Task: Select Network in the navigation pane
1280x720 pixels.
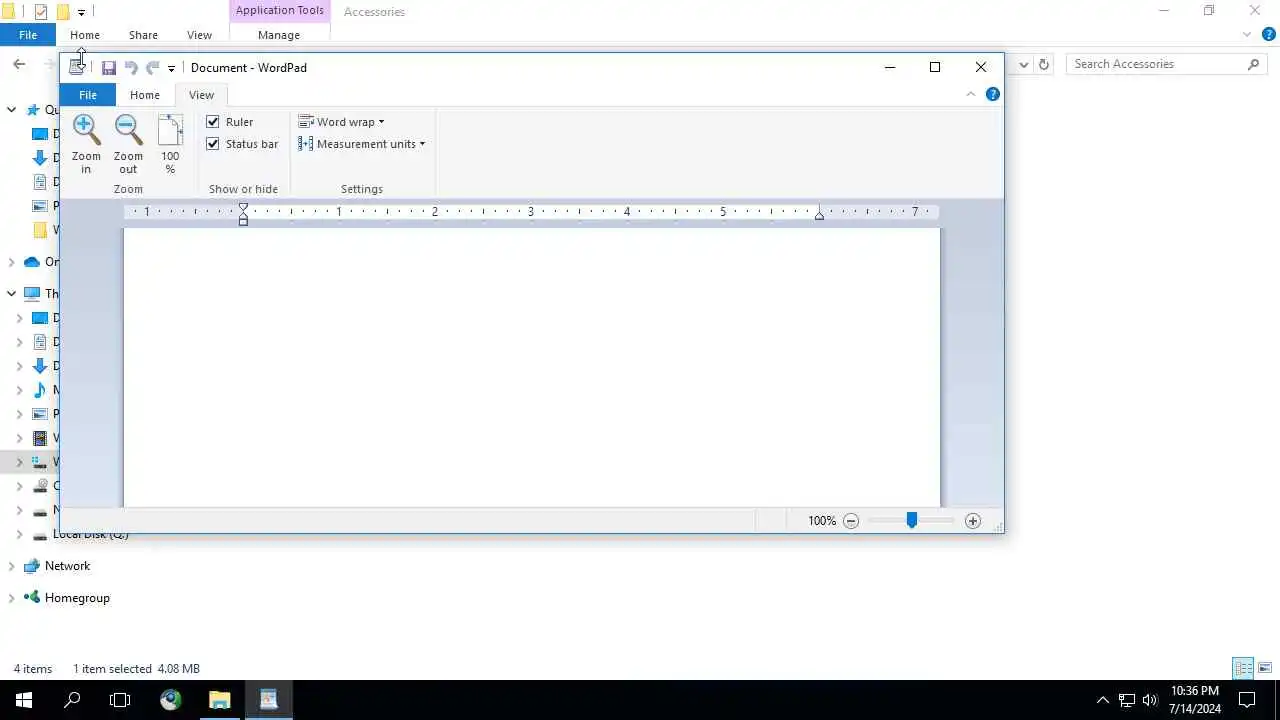Action: 67,566
